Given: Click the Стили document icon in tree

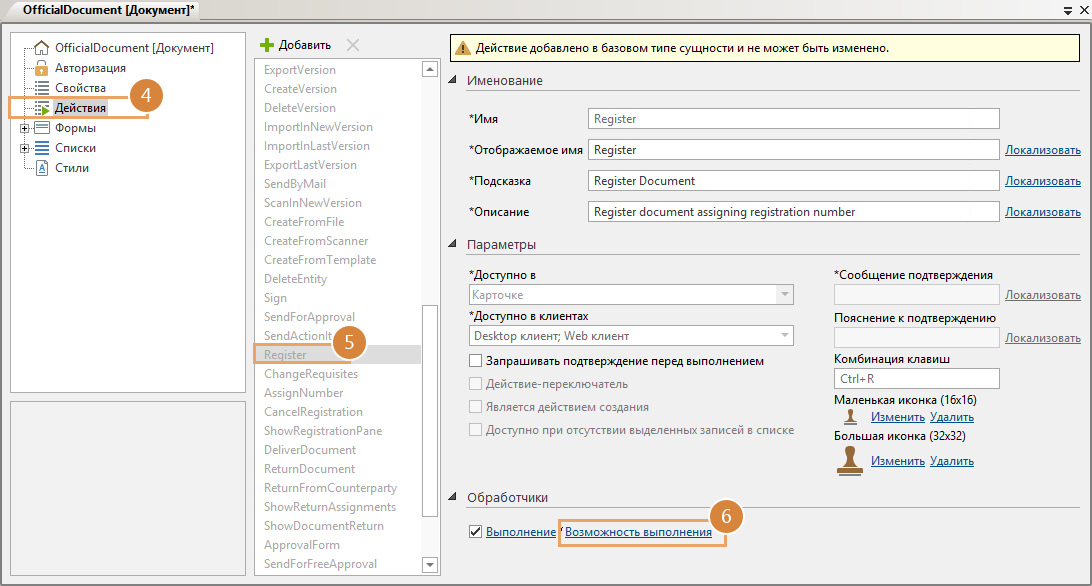Looking at the screenshot, I should 41,168.
